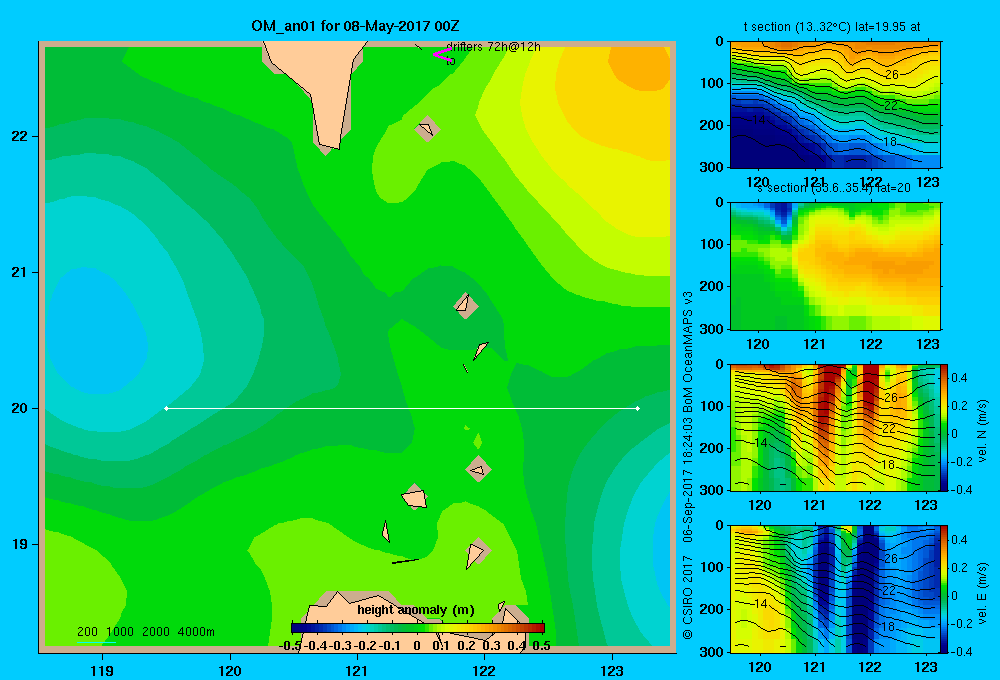
Task: Click latitude label 22 on the main map axis
Action: [x=20, y=136]
